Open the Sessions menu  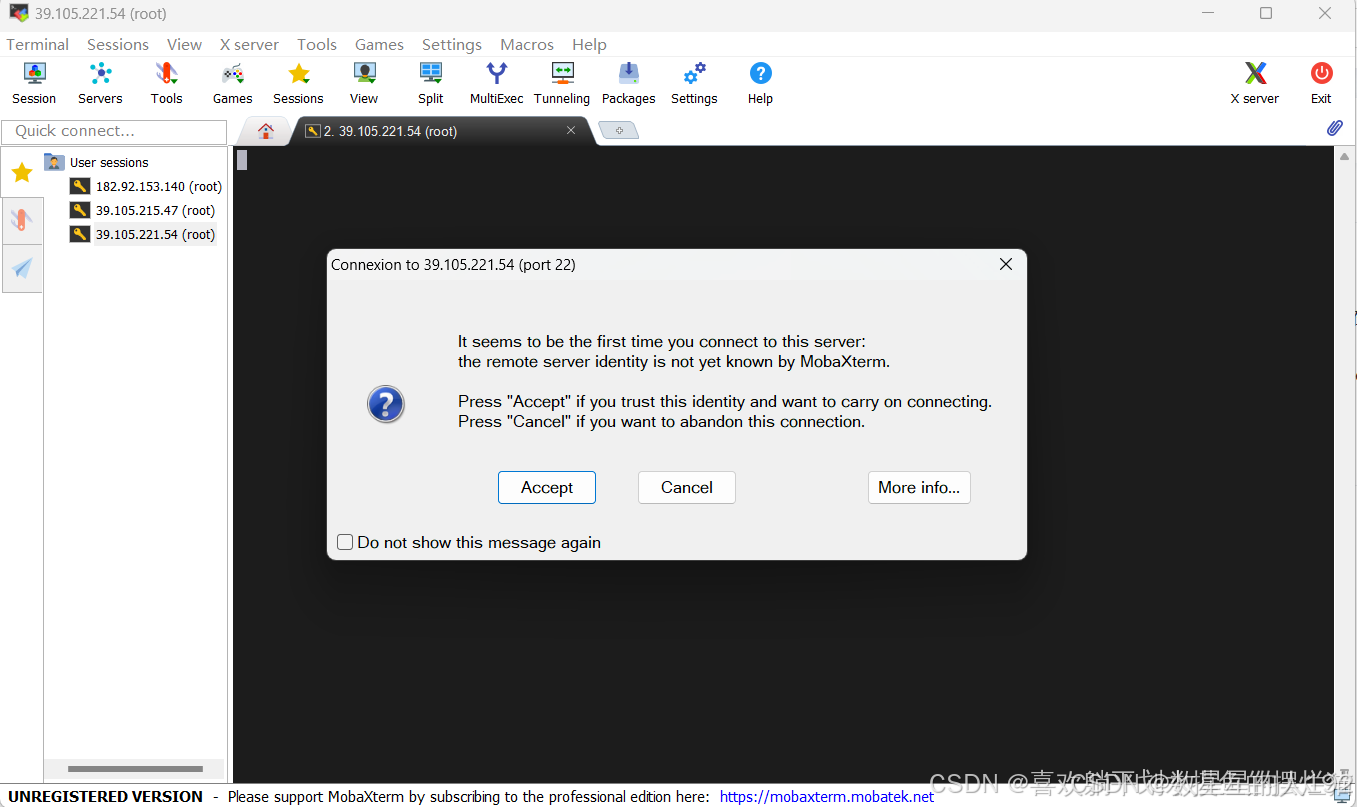[x=118, y=44]
